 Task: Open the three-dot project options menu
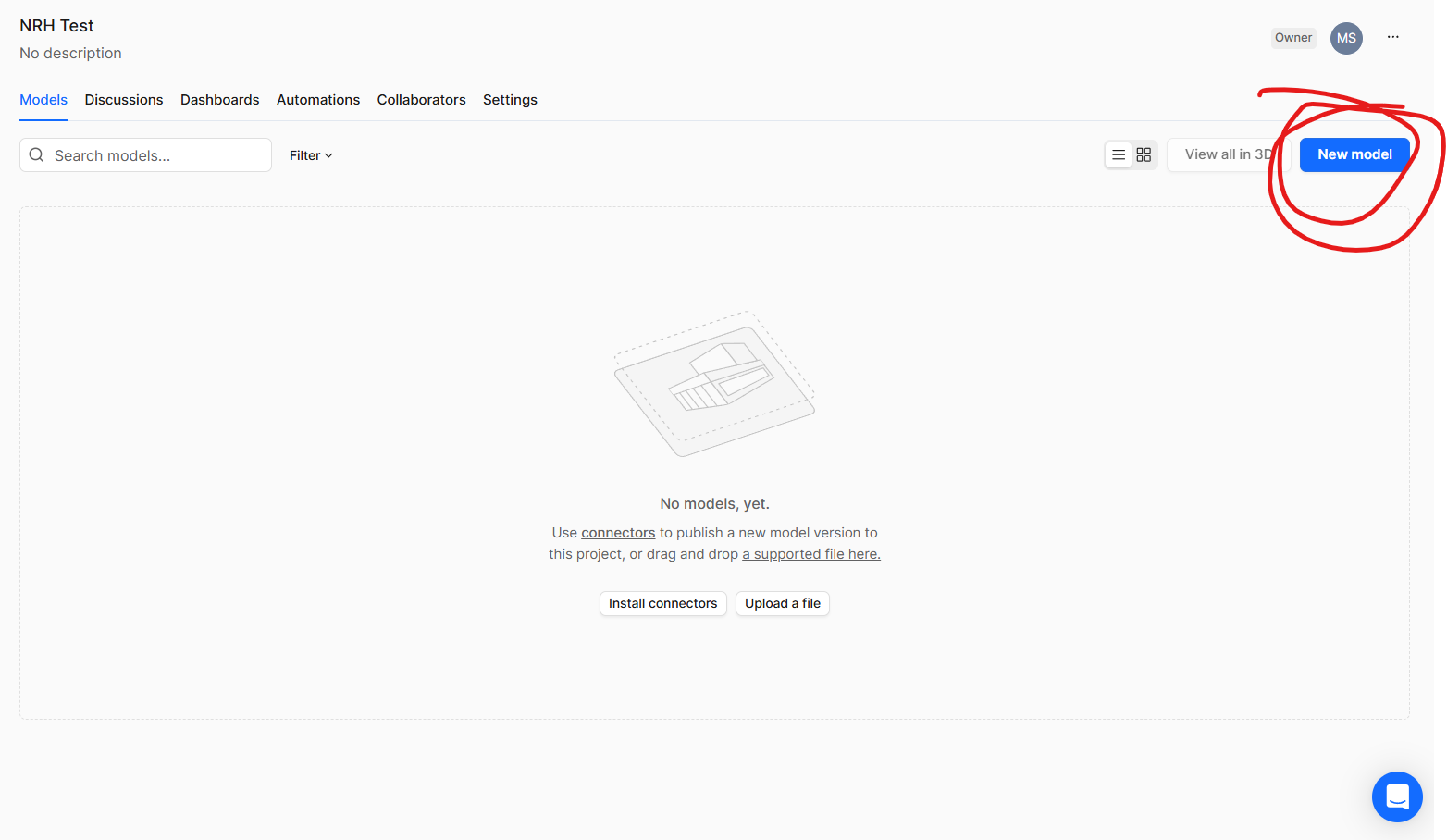point(1392,38)
